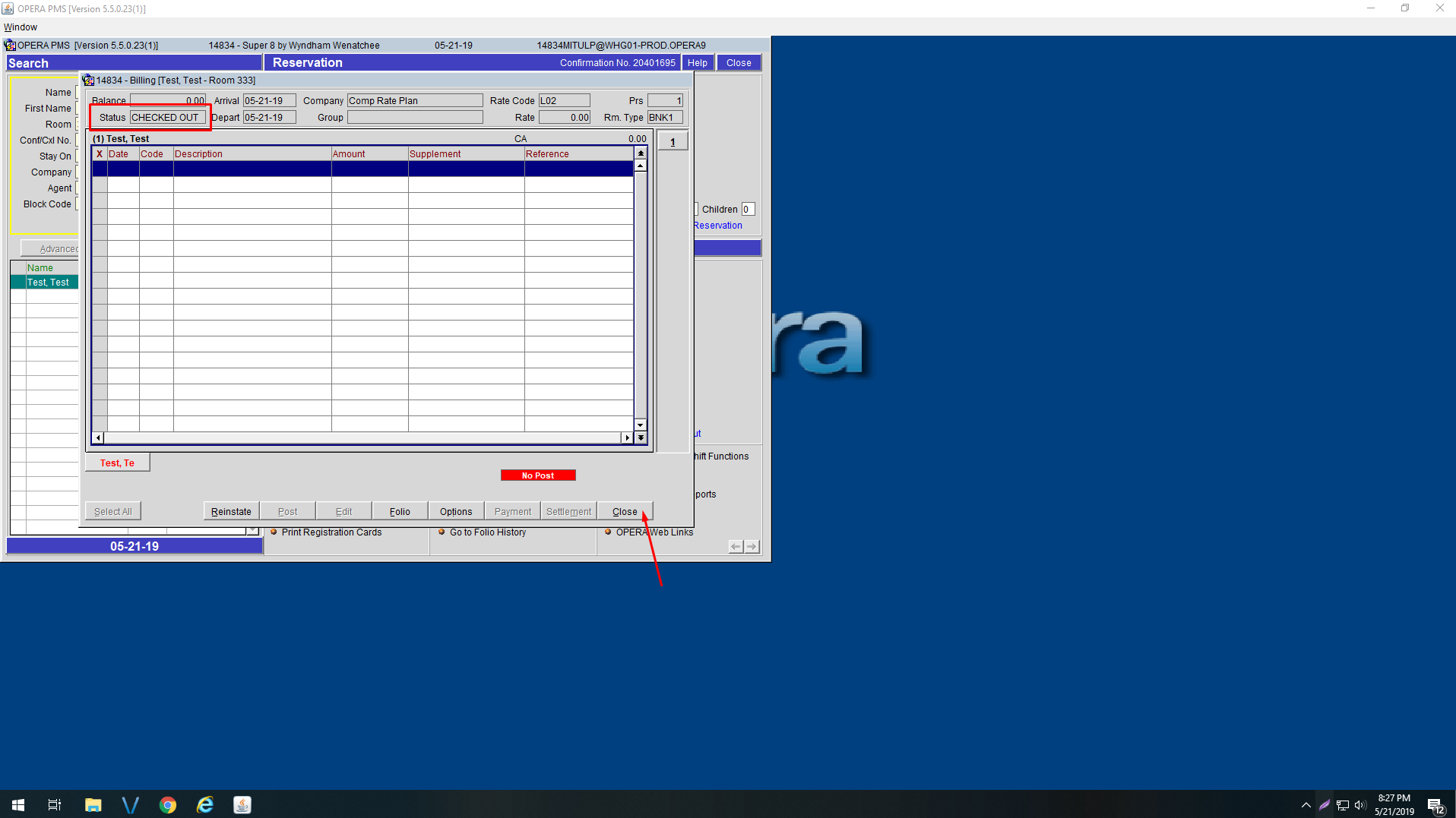
Task: Show hidden system tray icons
Action: pos(1306,805)
